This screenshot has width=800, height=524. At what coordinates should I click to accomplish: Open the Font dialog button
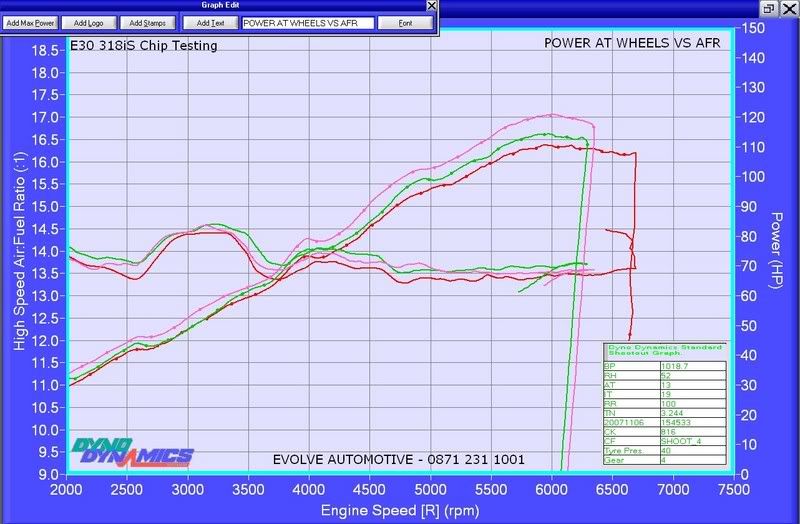click(405, 22)
